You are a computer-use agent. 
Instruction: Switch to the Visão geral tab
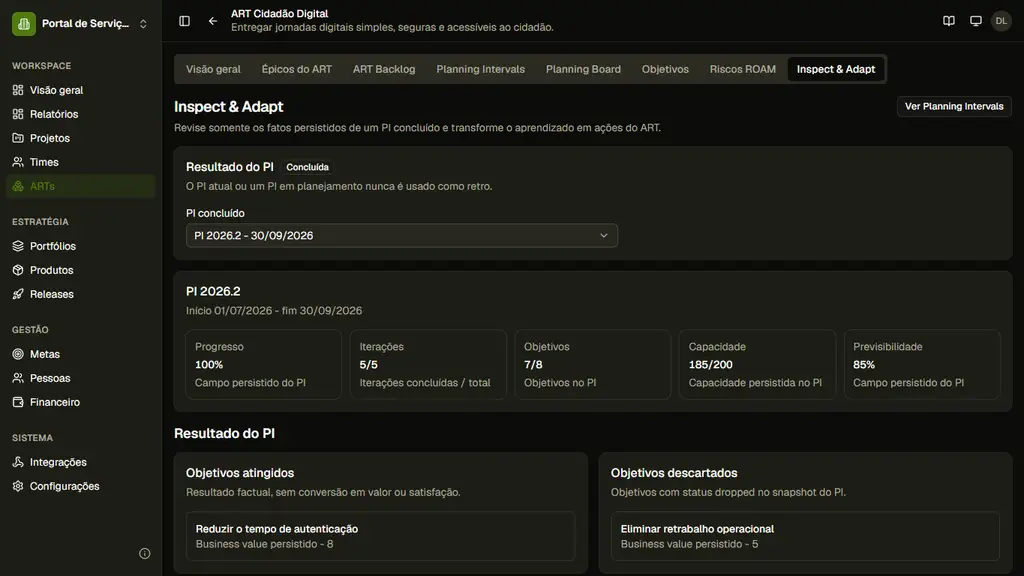pos(213,69)
